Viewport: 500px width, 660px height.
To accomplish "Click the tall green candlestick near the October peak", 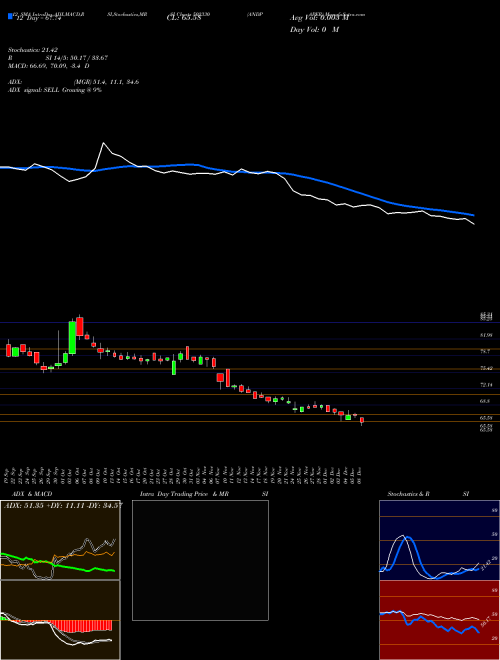I will pyautogui.click(x=72, y=338).
